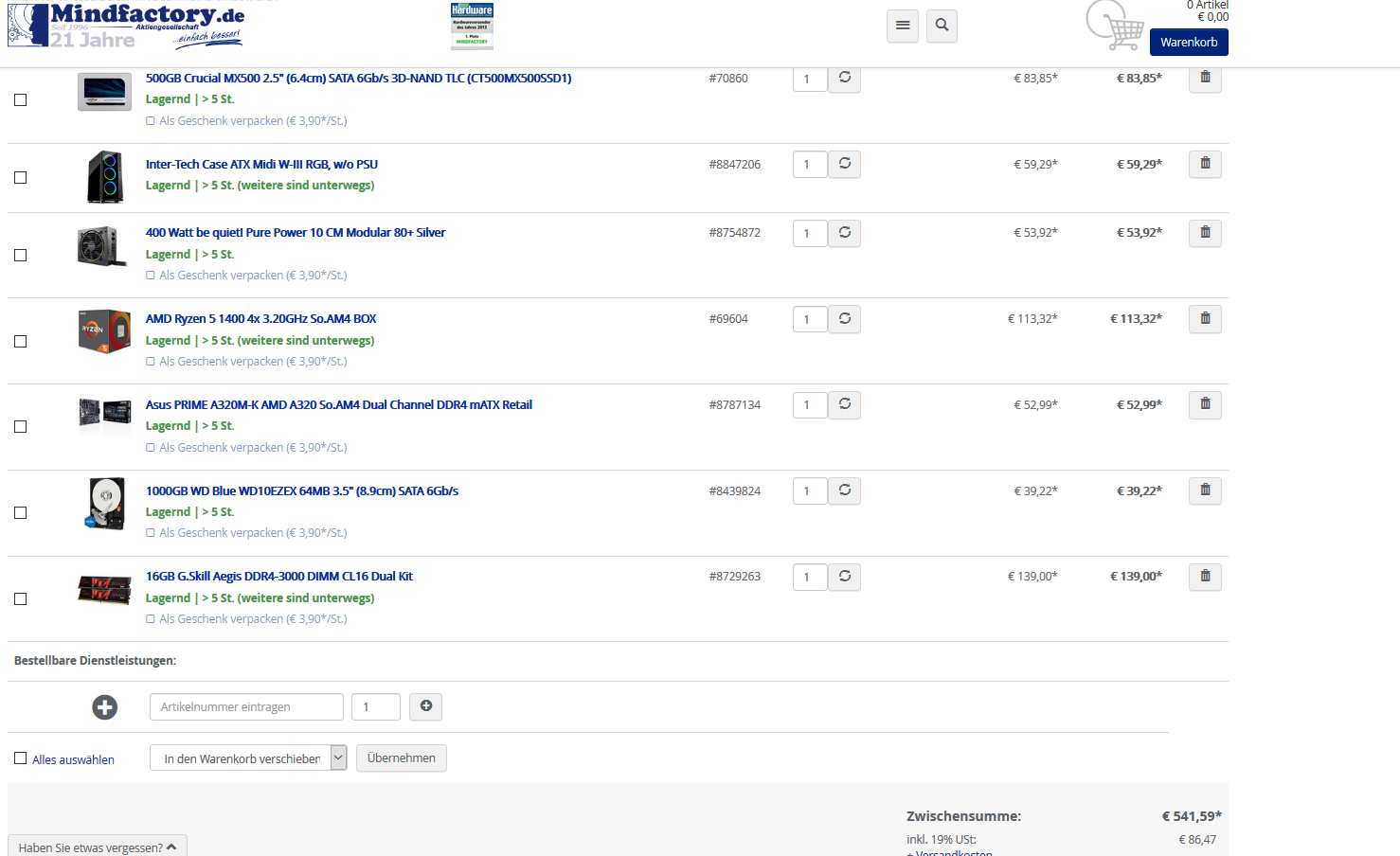
Task: Delete G.Skill Aegis RAM with trash icon
Action: pos(1205,577)
